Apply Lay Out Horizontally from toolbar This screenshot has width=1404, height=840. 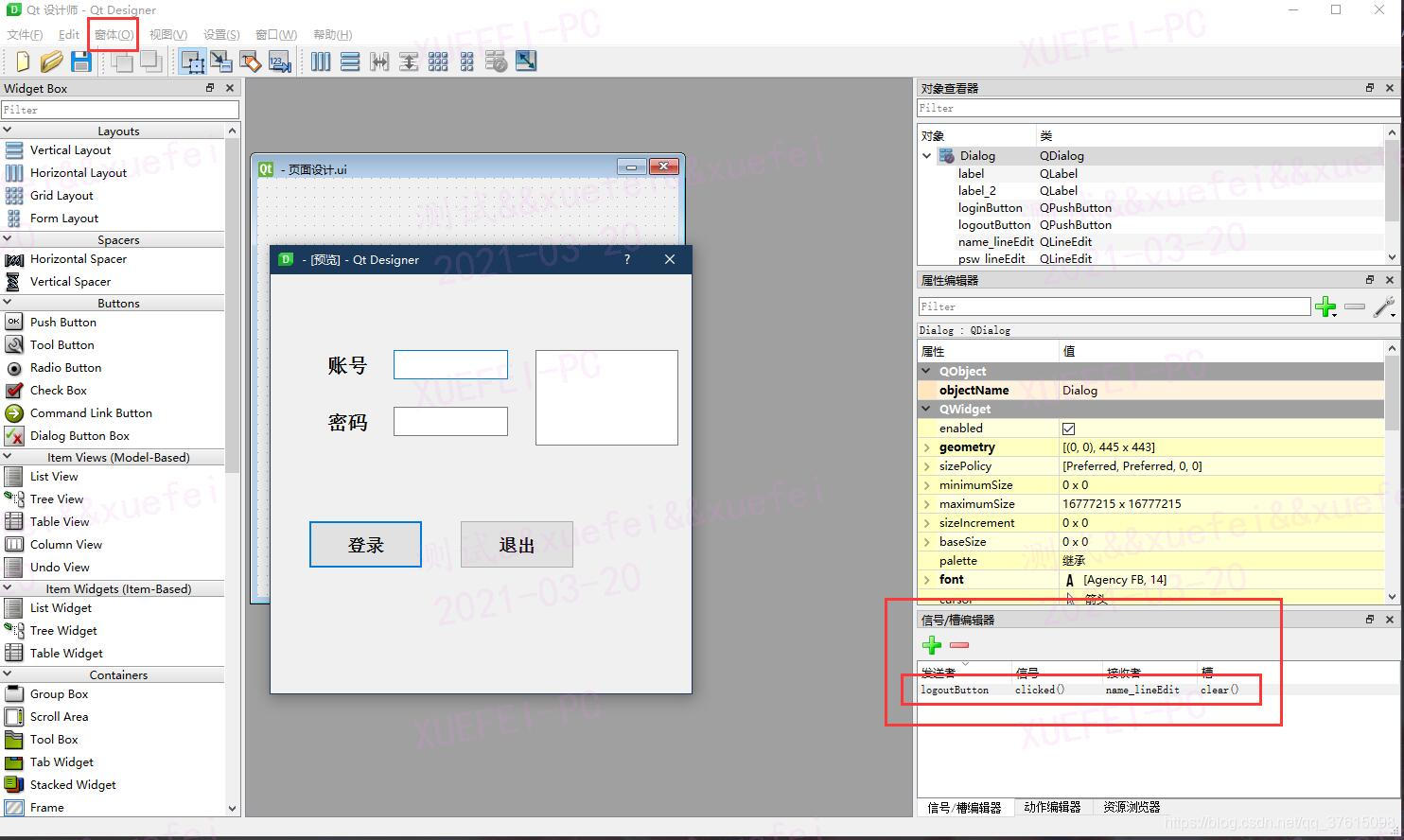point(321,61)
